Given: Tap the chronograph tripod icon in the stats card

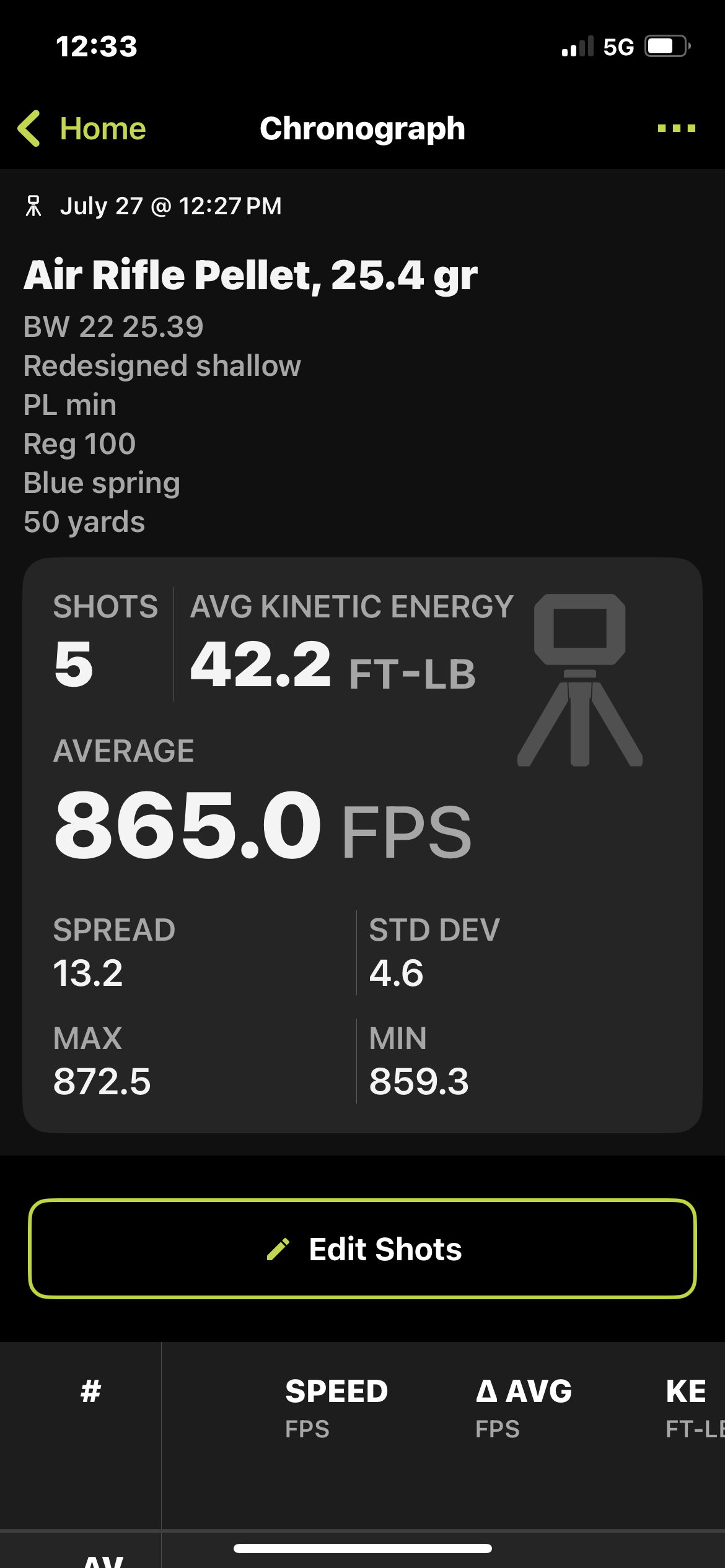Looking at the screenshot, I should point(580,680).
